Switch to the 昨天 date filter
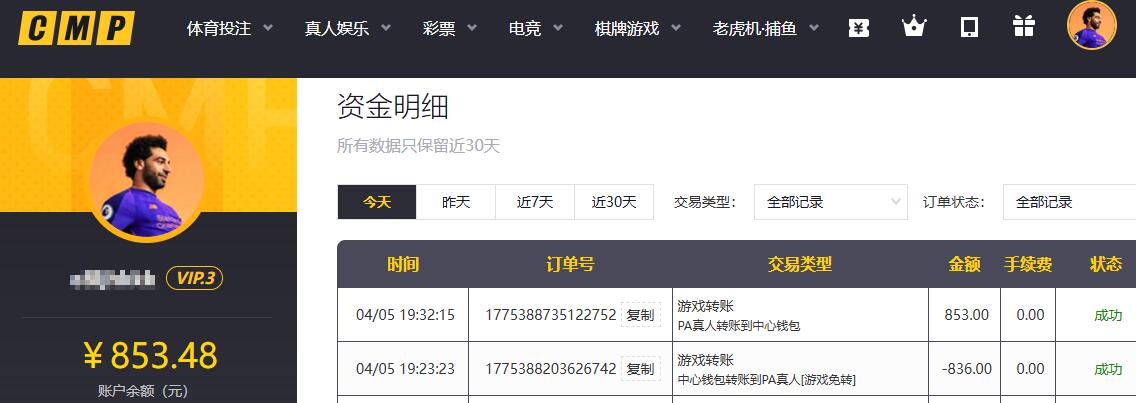Screen dimensions: 1136x403 coord(456,202)
